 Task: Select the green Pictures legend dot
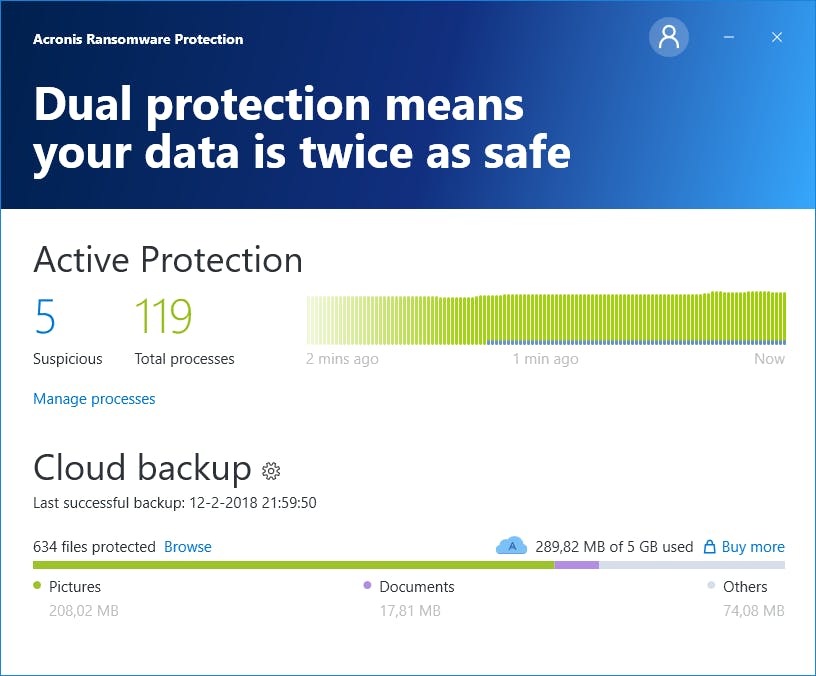click(x=38, y=586)
